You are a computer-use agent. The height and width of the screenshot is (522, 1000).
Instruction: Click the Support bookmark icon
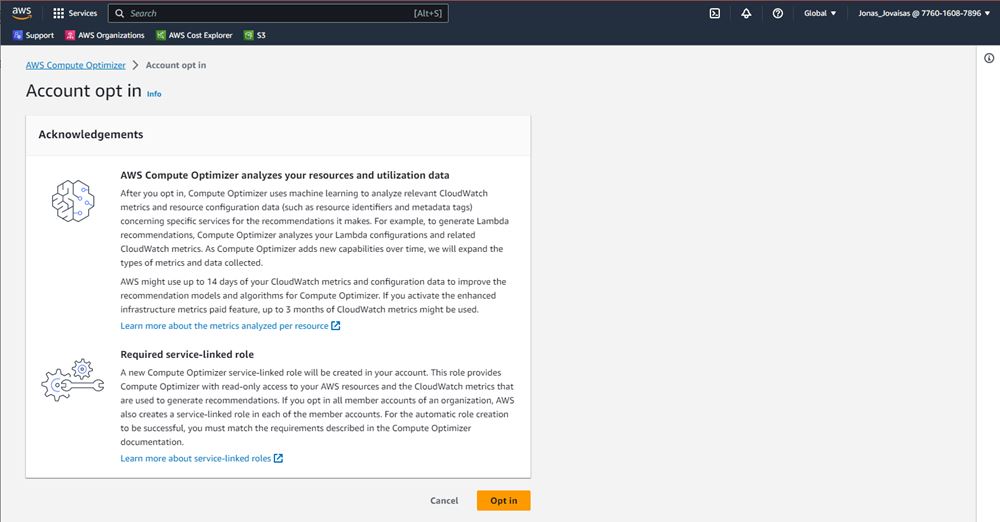18,35
